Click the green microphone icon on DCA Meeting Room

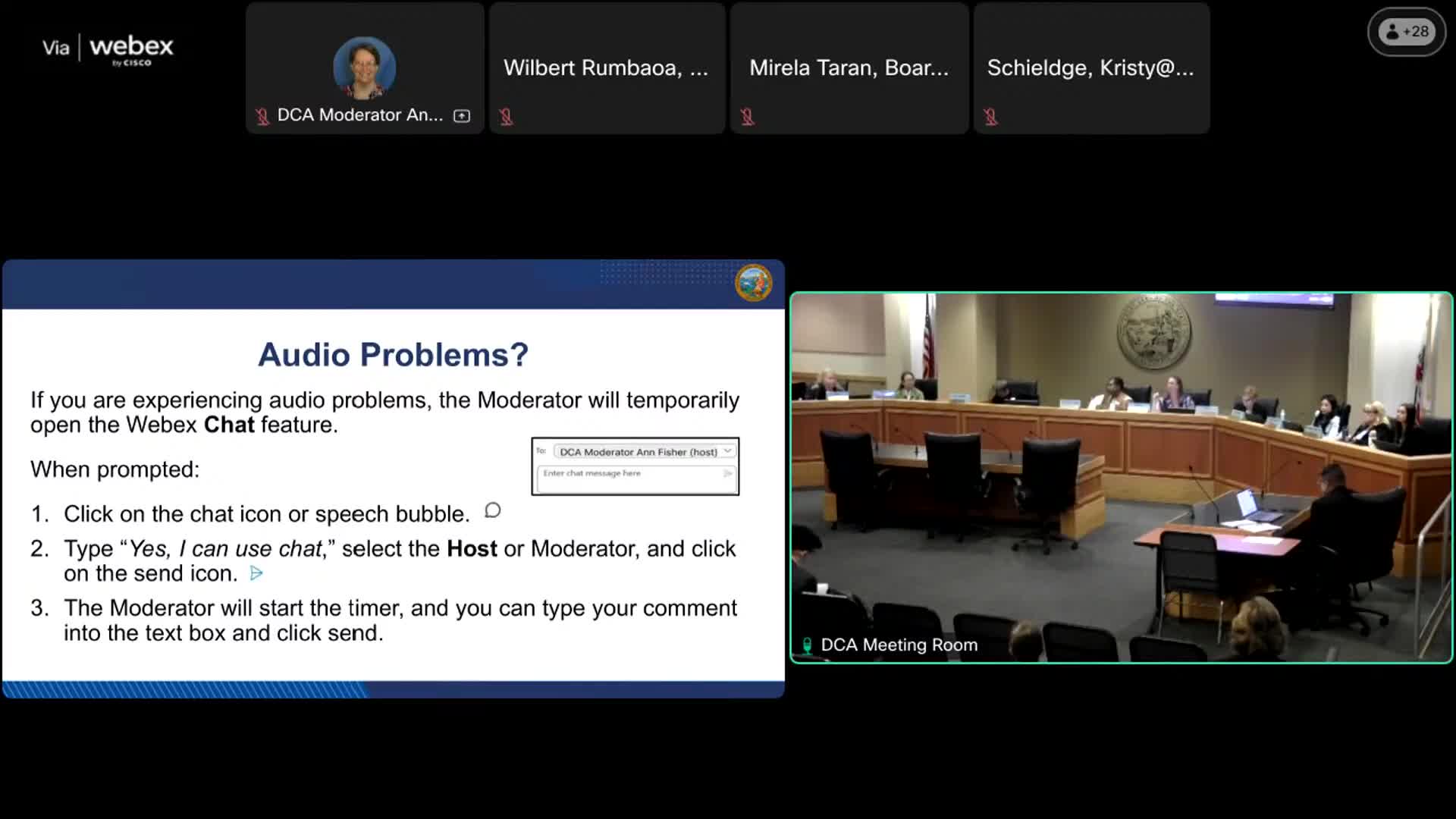[x=807, y=645]
